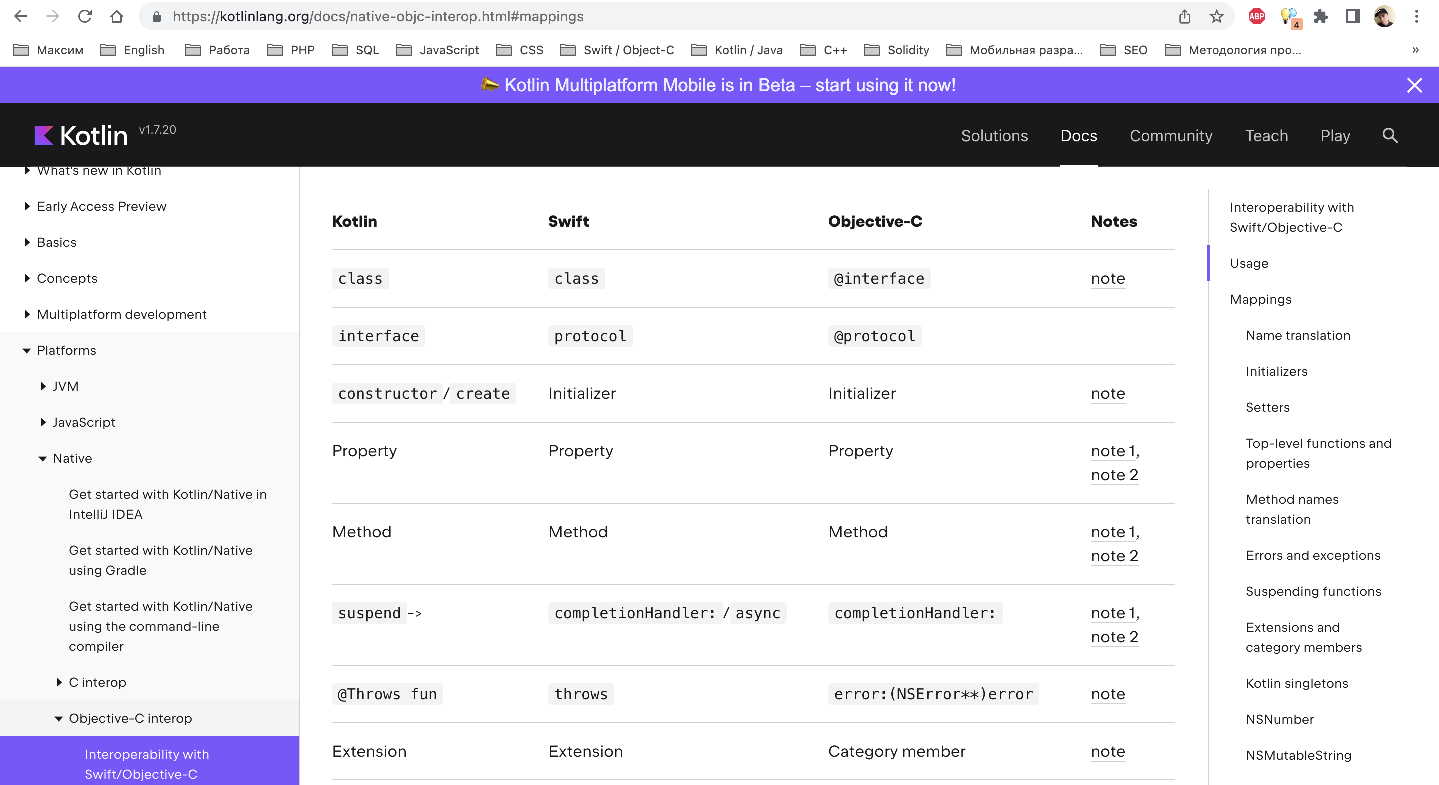Open the Swift / Object-C bookmarks folder
Screen dimensions: 1439x785
coord(617,50)
